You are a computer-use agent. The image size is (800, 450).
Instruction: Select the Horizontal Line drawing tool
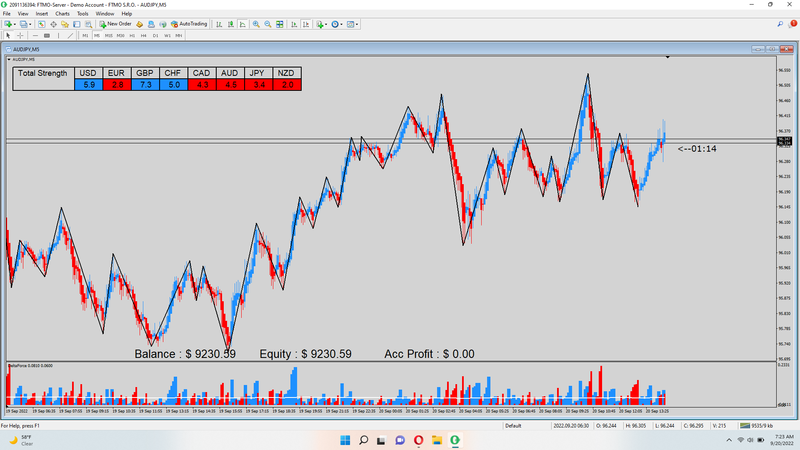(35, 36)
